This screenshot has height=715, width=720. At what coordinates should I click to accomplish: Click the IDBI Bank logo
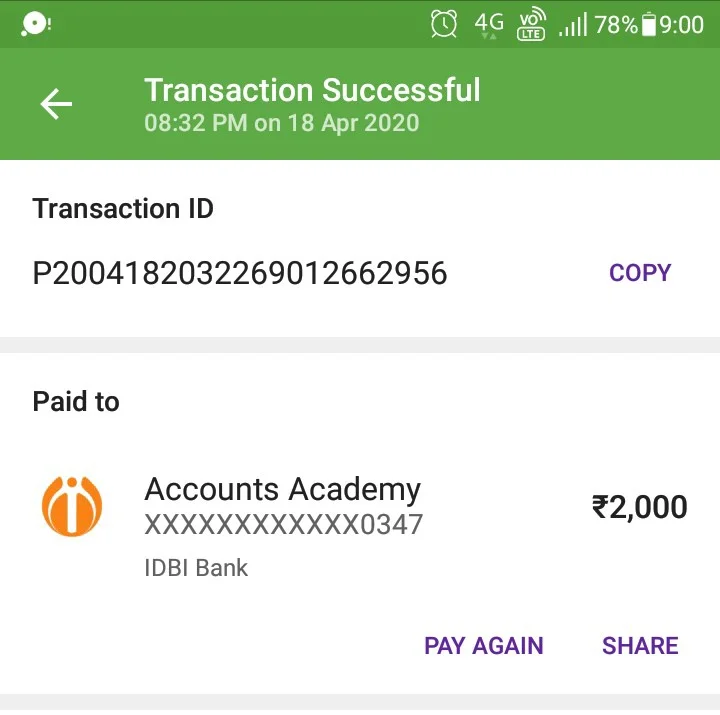coord(72,507)
